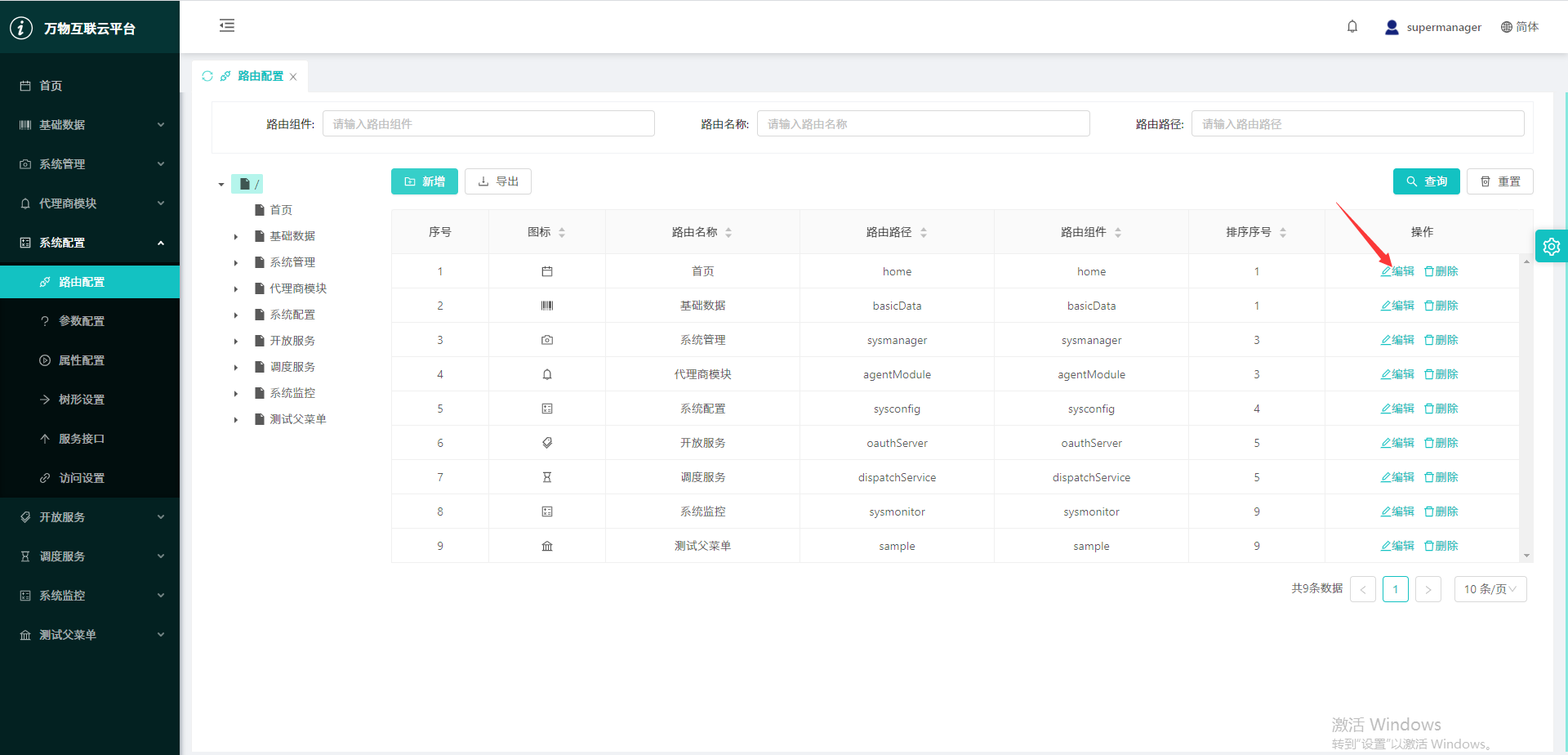Sort by 路由组件 column

pyautogui.click(x=1118, y=233)
